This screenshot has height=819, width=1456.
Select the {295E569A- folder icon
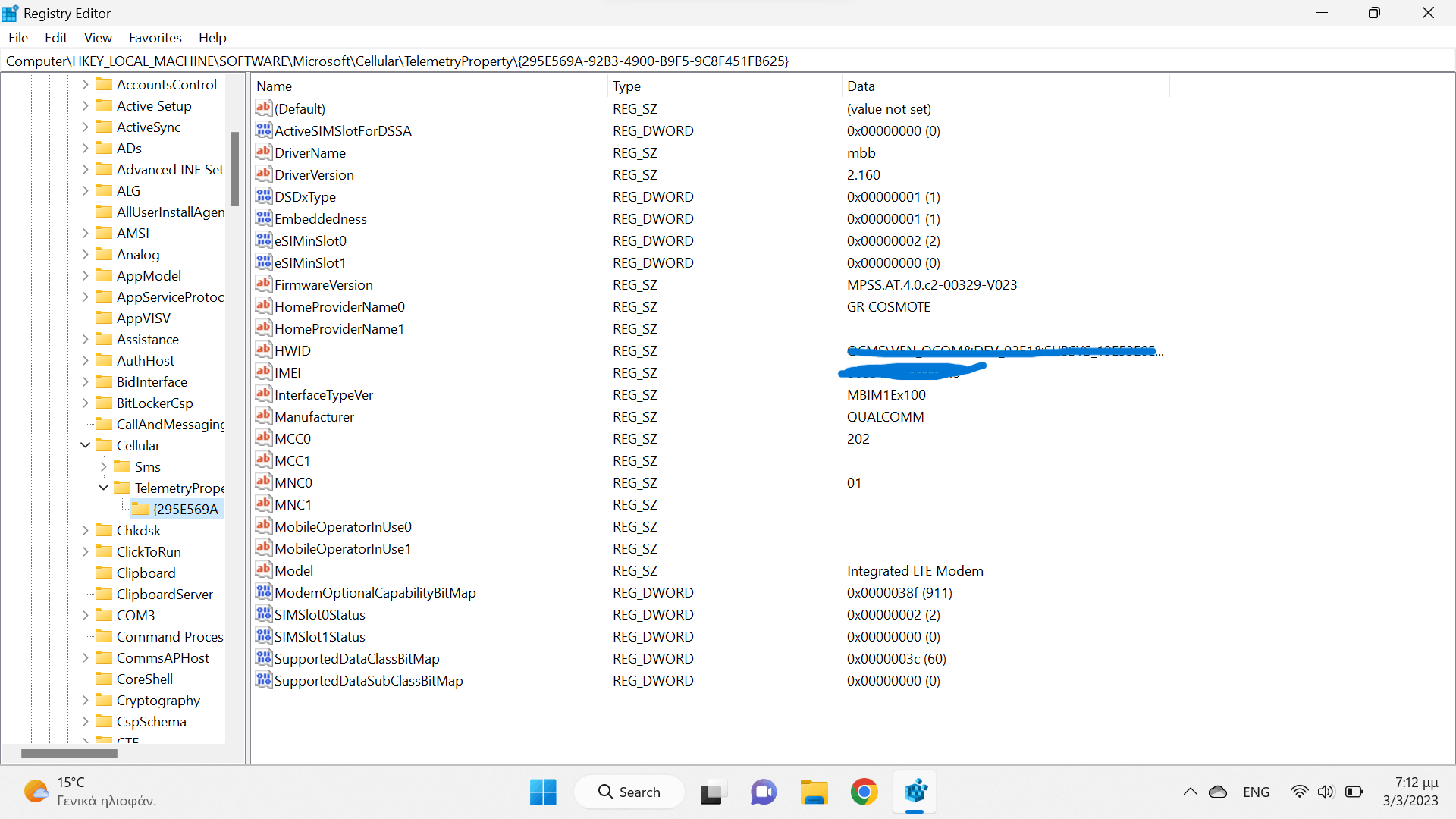[x=140, y=508]
